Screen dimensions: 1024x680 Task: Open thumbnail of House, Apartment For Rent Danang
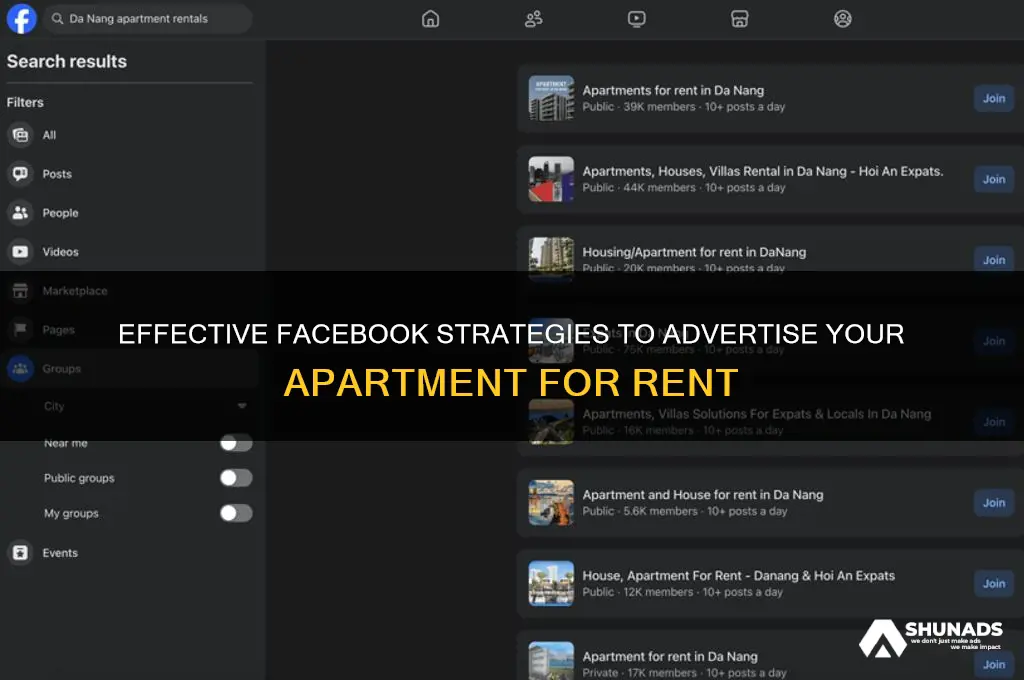pyautogui.click(x=551, y=584)
